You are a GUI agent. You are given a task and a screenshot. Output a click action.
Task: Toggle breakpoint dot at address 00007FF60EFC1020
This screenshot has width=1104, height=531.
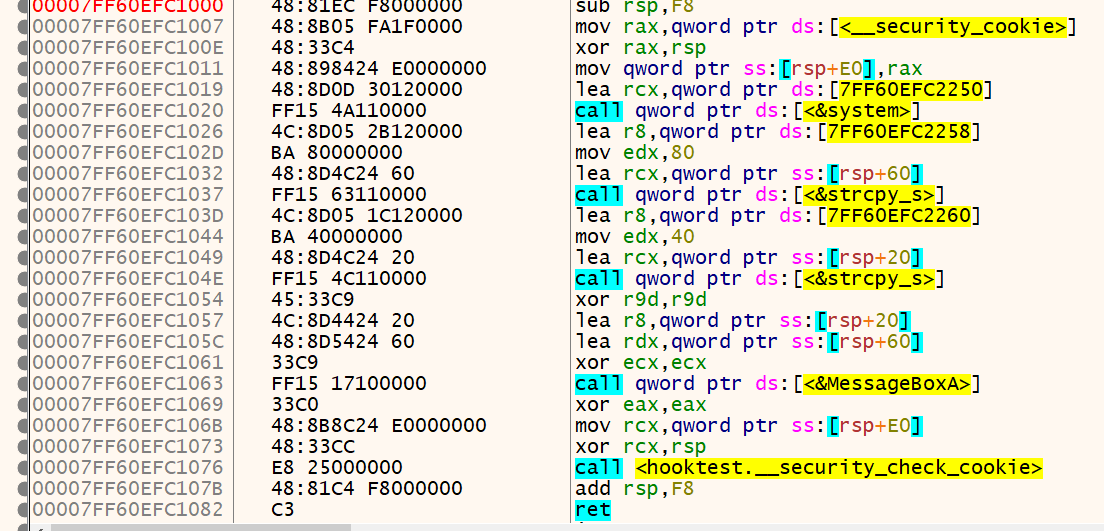coord(24,111)
